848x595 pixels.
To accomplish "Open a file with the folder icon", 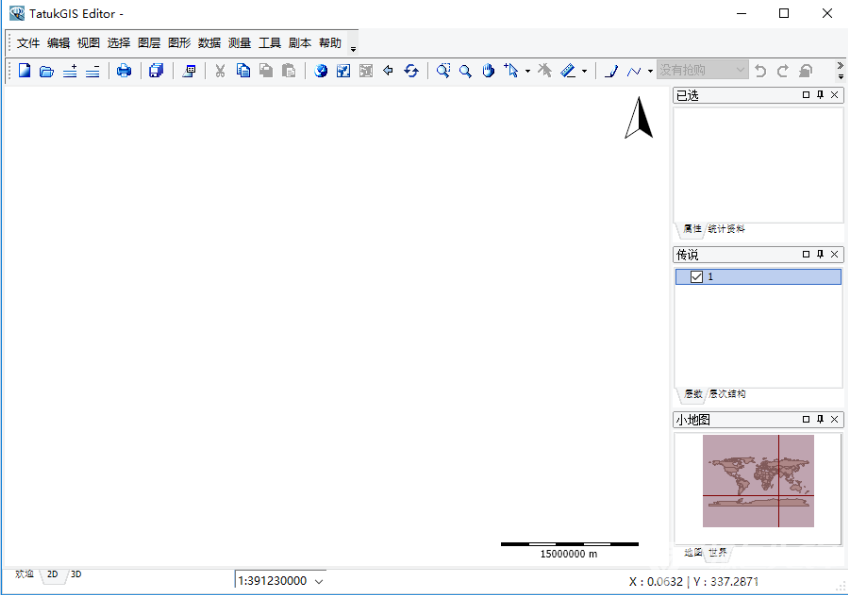I will (x=47, y=70).
